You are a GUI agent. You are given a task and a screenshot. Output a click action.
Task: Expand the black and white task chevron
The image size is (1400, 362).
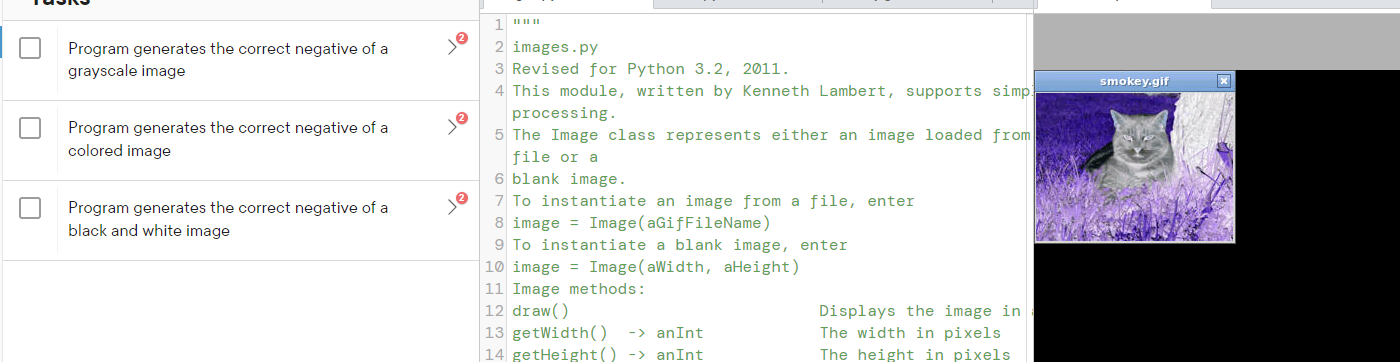pos(453,207)
